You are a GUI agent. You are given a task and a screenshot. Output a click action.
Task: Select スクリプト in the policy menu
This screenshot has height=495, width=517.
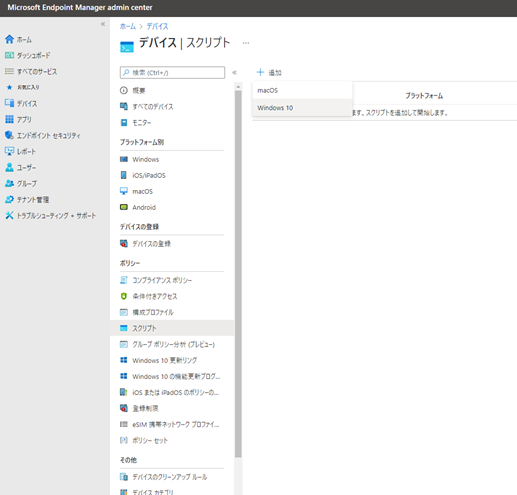pos(172,328)
